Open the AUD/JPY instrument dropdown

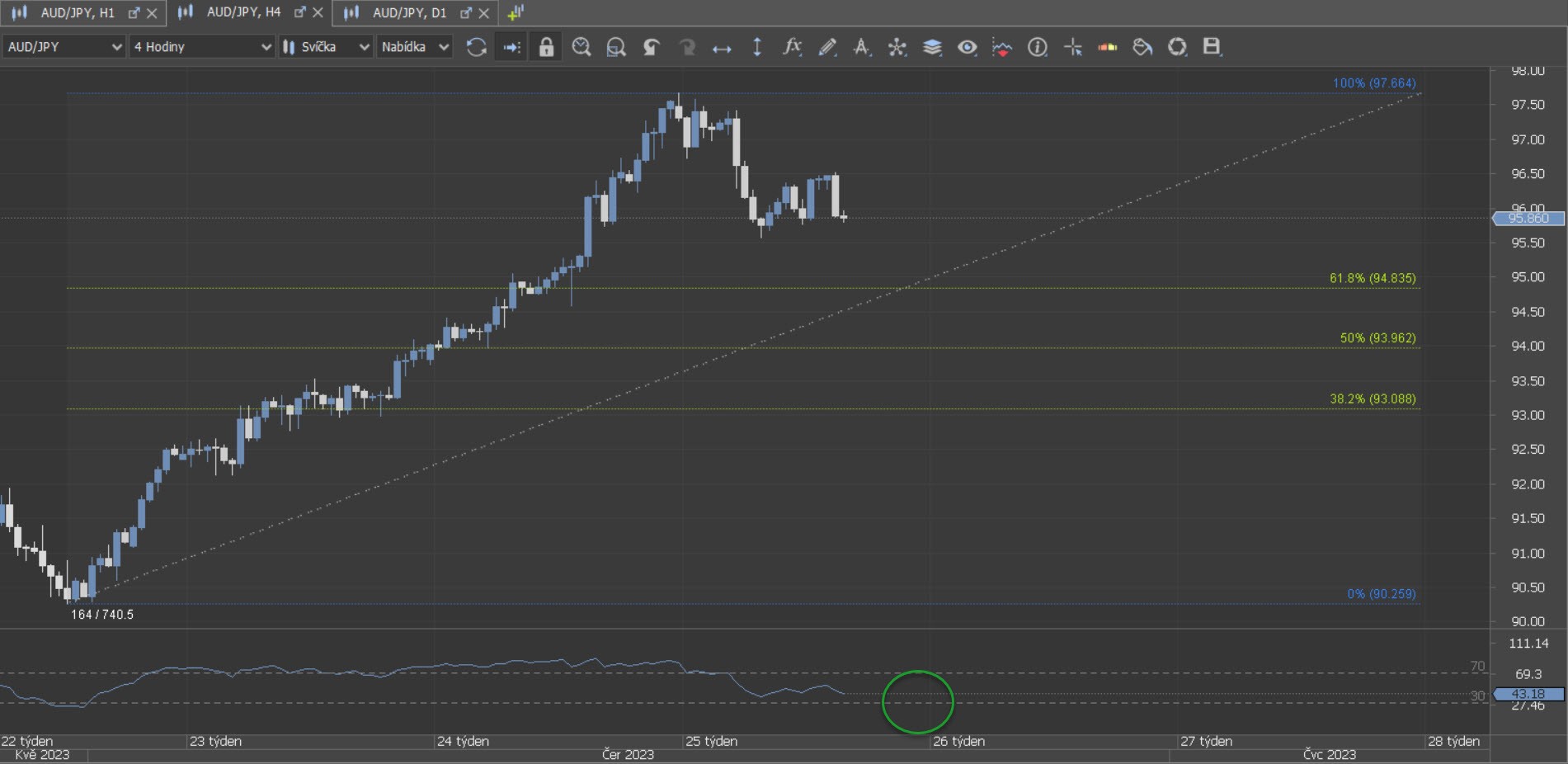coord(64,47)
